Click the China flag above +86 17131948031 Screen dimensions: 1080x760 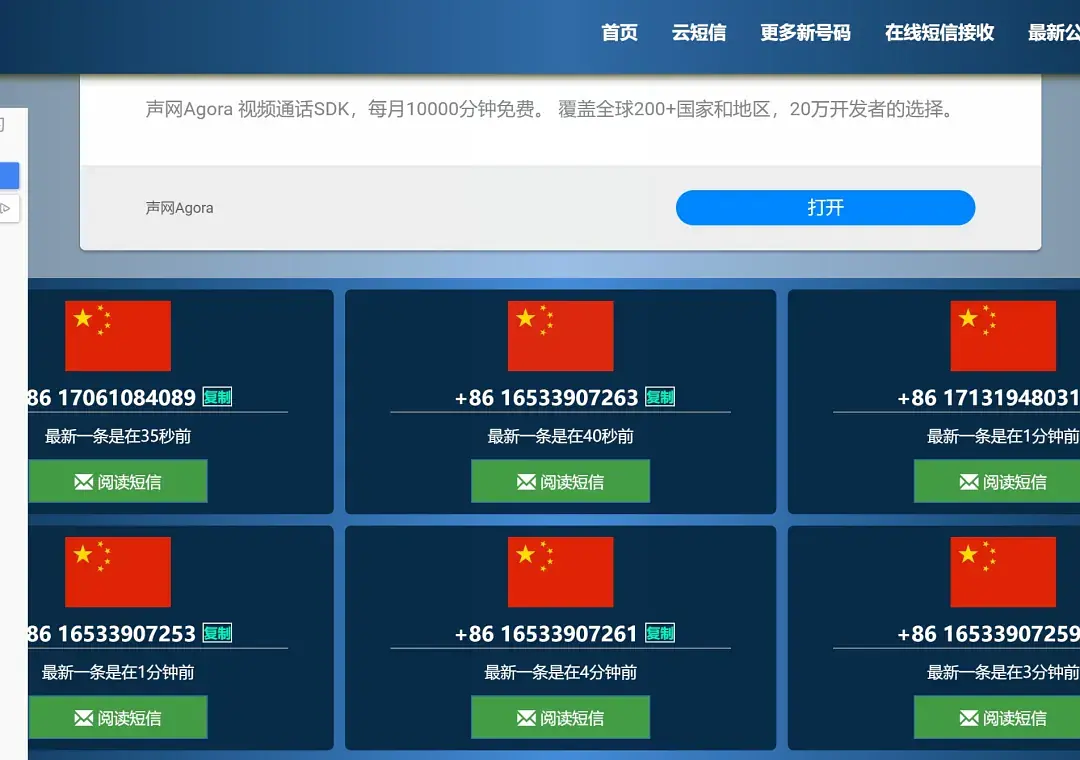tap(1003, 335)
